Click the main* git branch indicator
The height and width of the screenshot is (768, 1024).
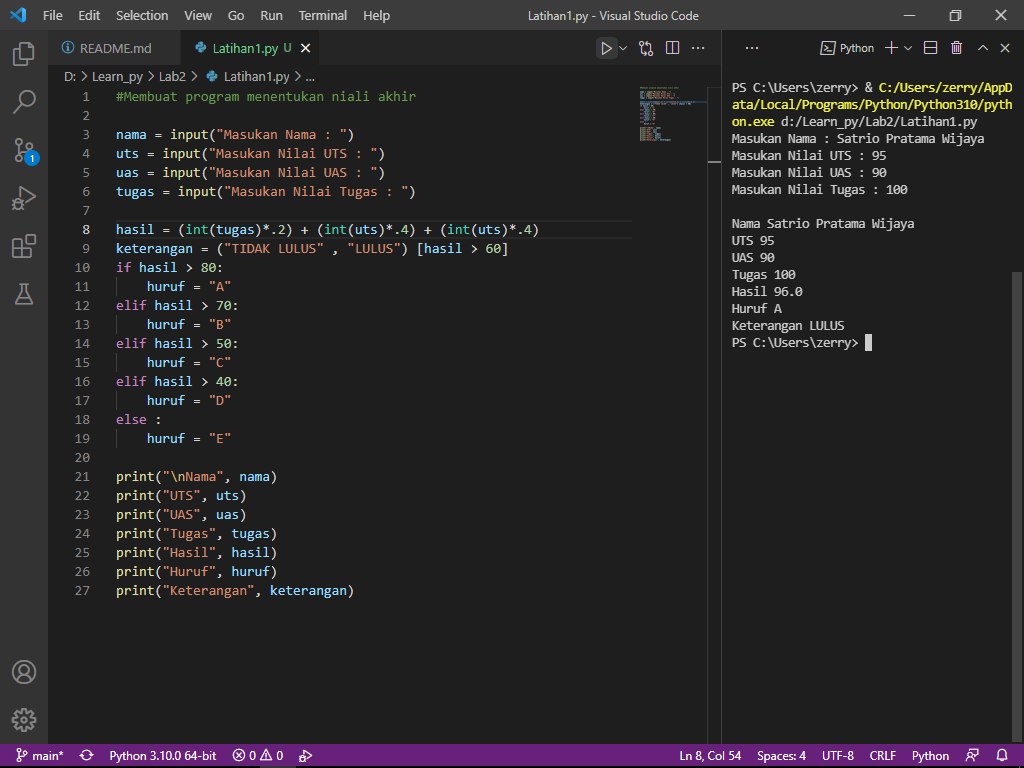point(40,756)
